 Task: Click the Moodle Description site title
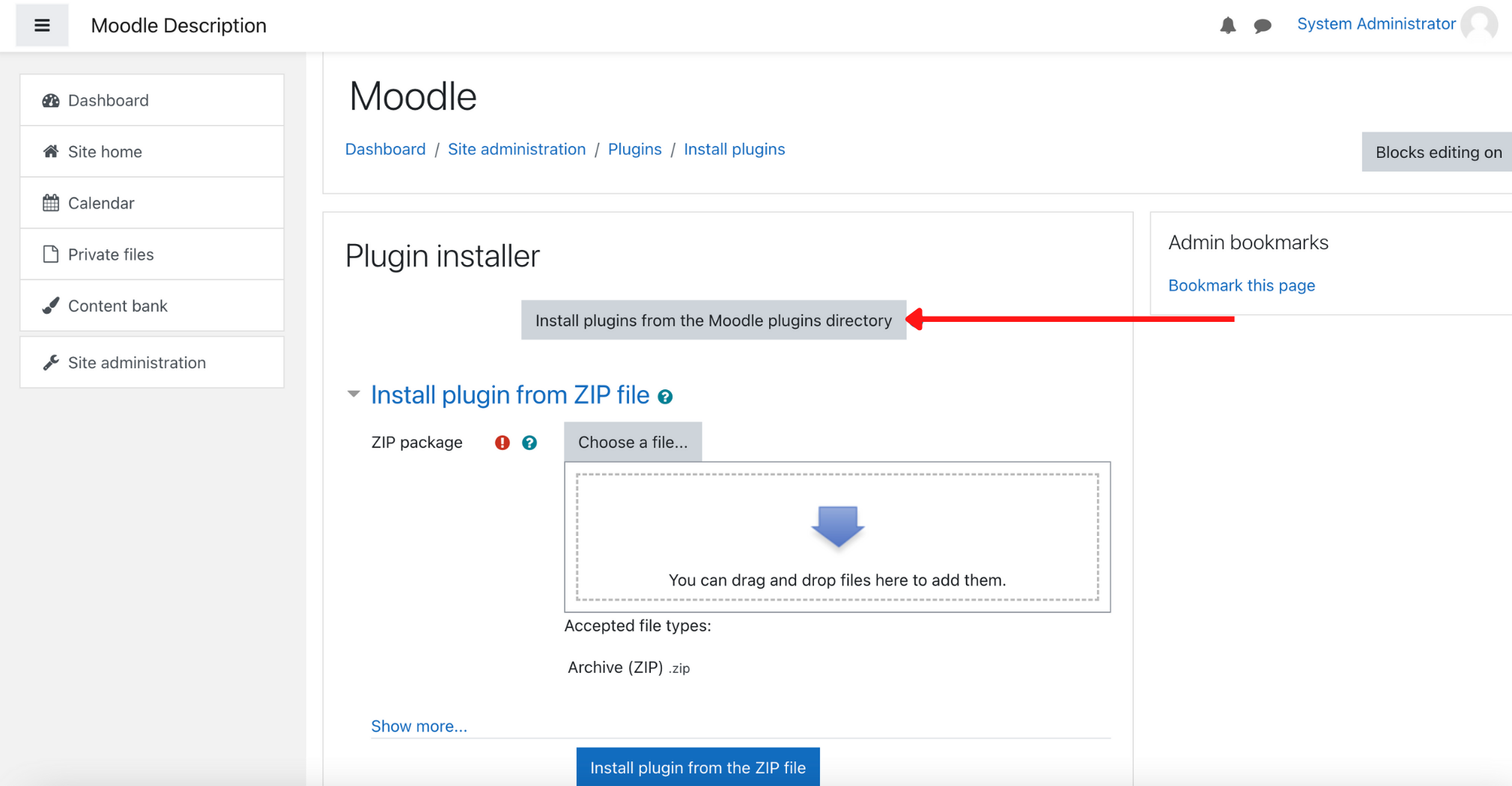click(178, 25)
